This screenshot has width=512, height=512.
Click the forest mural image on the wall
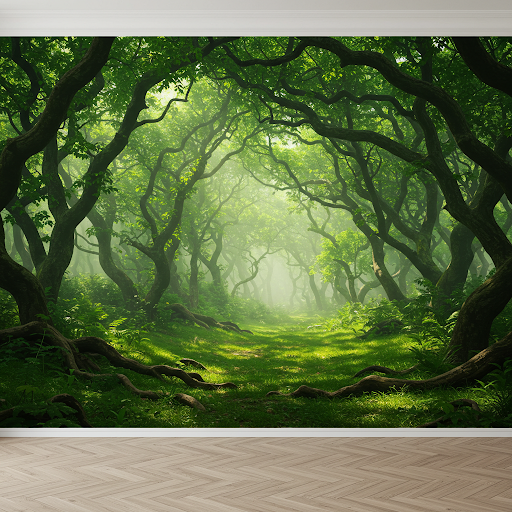point(256,232)
